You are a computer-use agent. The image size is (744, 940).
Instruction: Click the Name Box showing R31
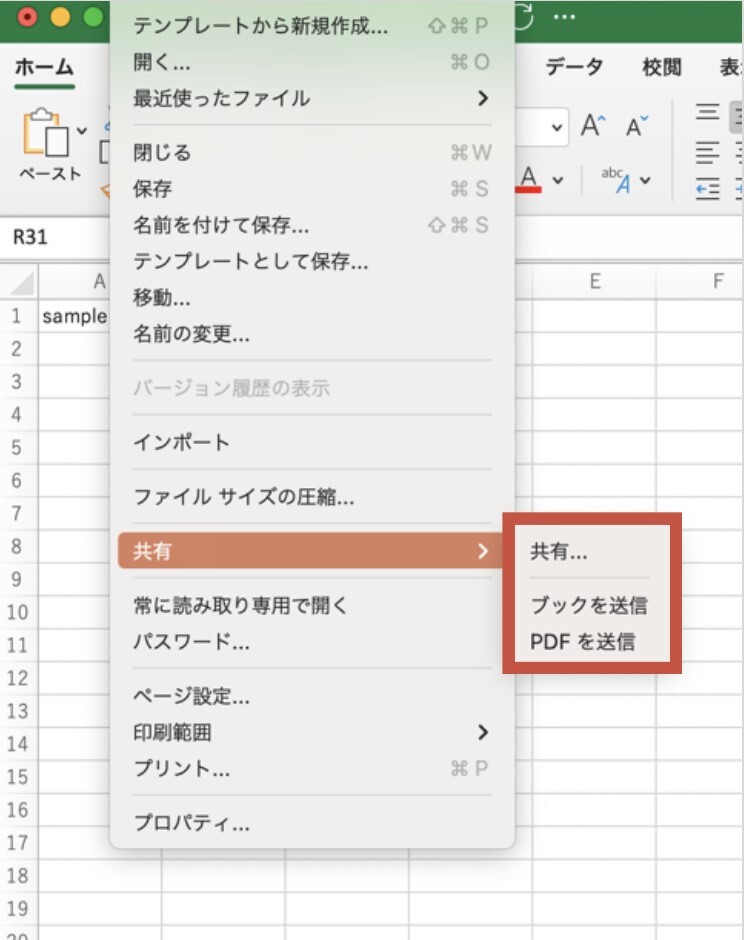30,238
